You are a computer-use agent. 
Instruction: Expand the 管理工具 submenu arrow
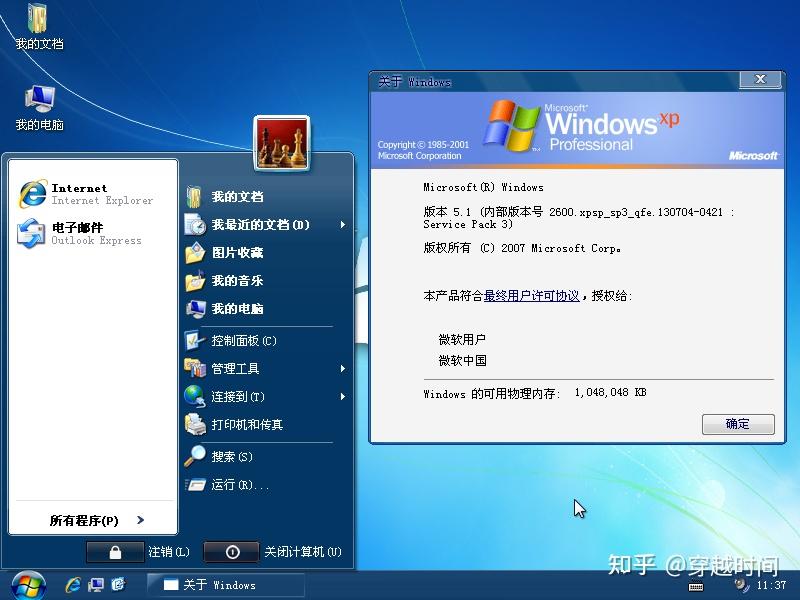pos(343,368)
